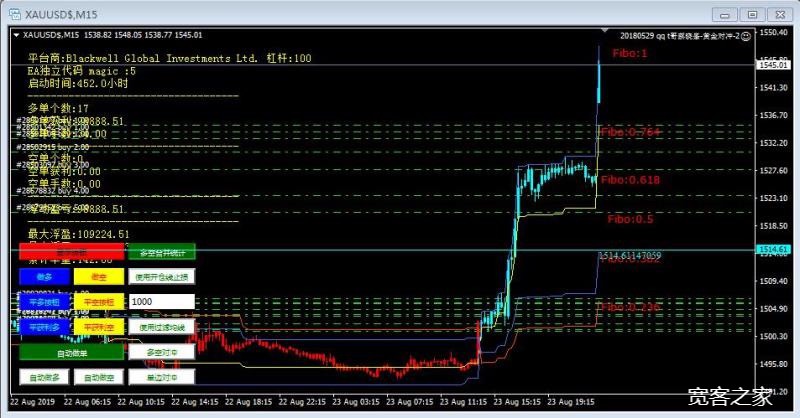Close the XAUUSD$,M15 chart window
This screenshot has width=800, height=418.
[x=780, y=15]
